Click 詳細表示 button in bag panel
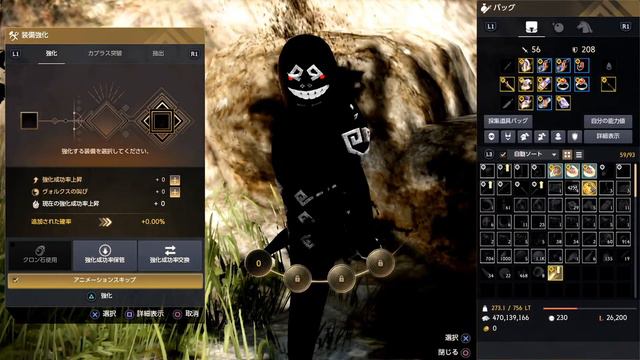The height and width of the screenshot is (360, 640). (x=608, y=136)
